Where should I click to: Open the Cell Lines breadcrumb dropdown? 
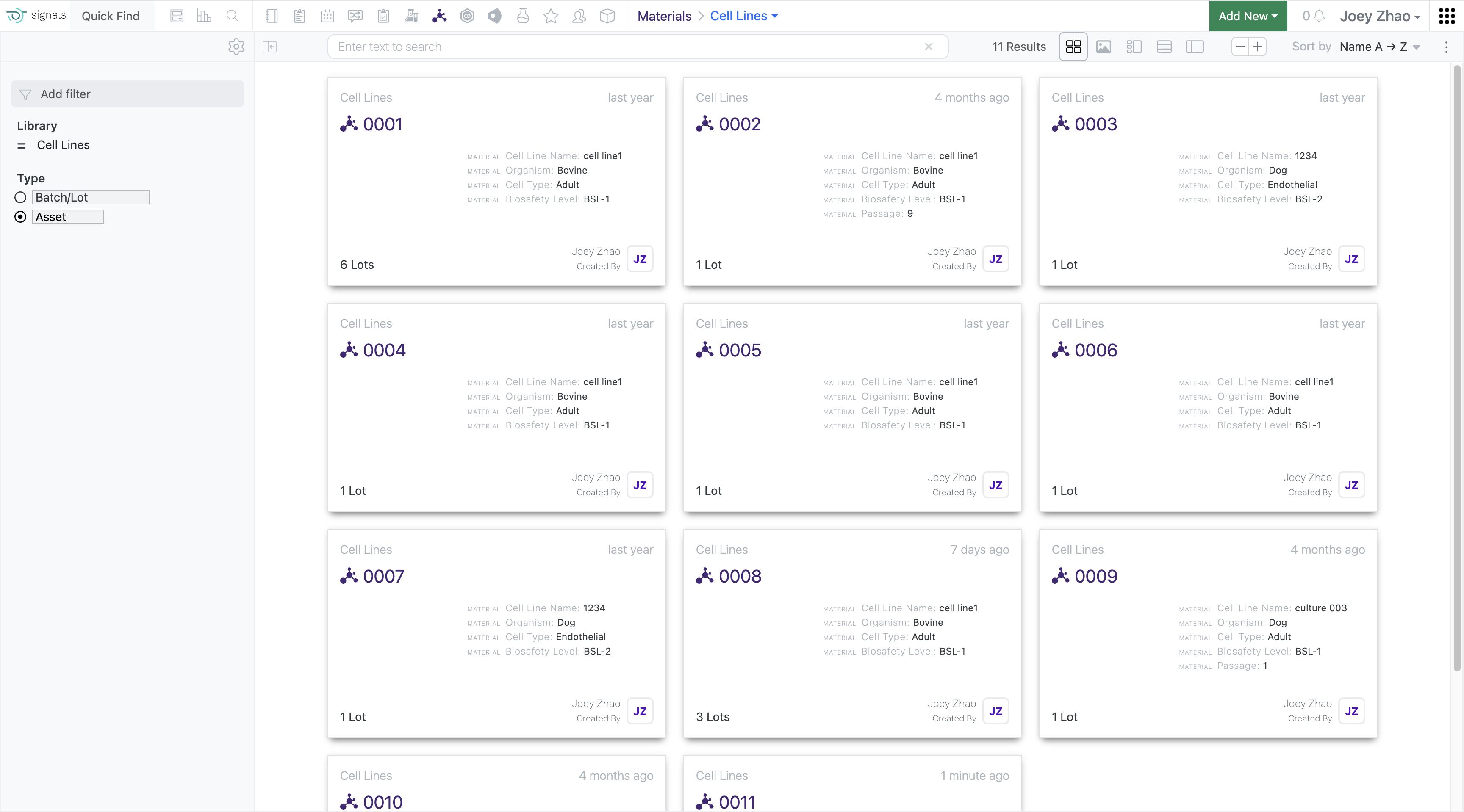pos(744,16)
